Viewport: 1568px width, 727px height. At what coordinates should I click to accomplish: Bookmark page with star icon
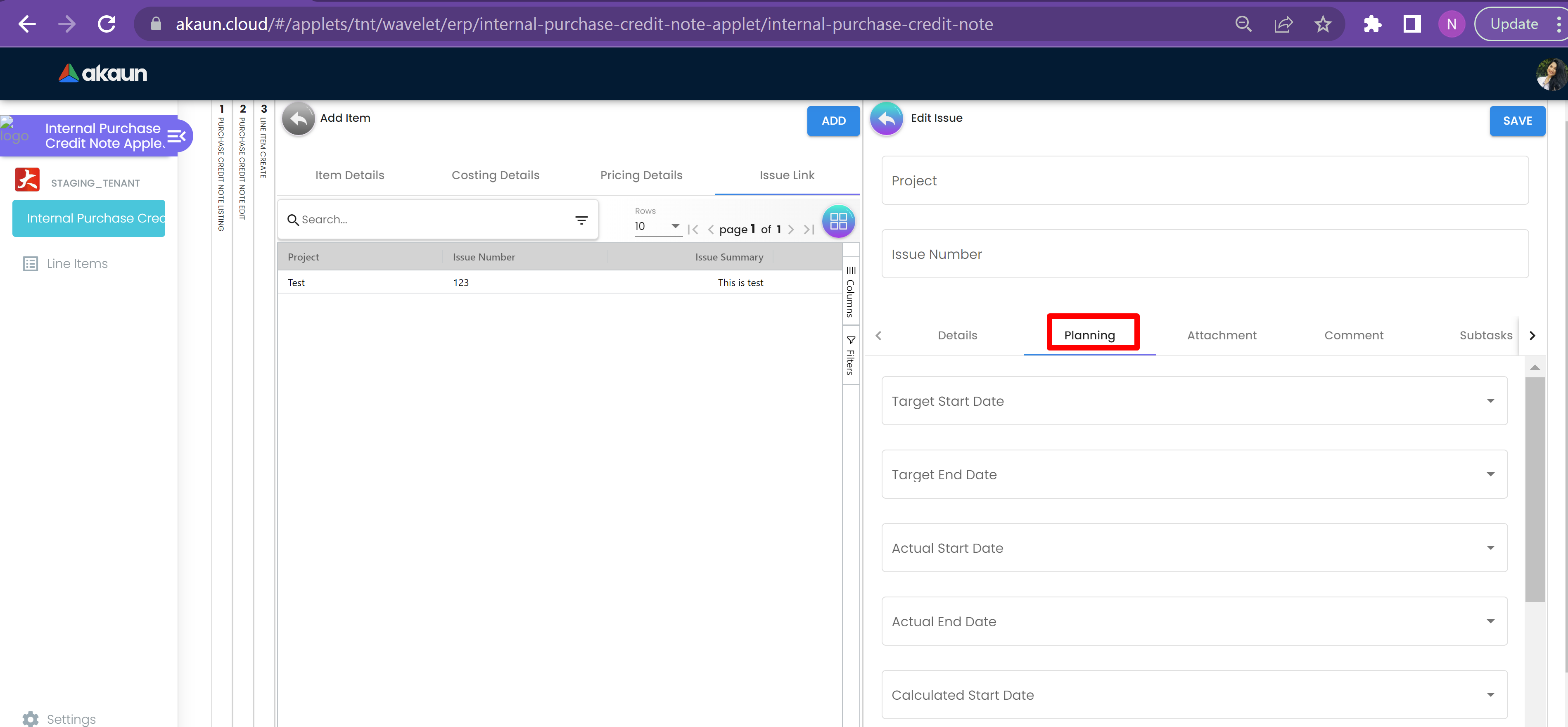tap(1322, 24)
